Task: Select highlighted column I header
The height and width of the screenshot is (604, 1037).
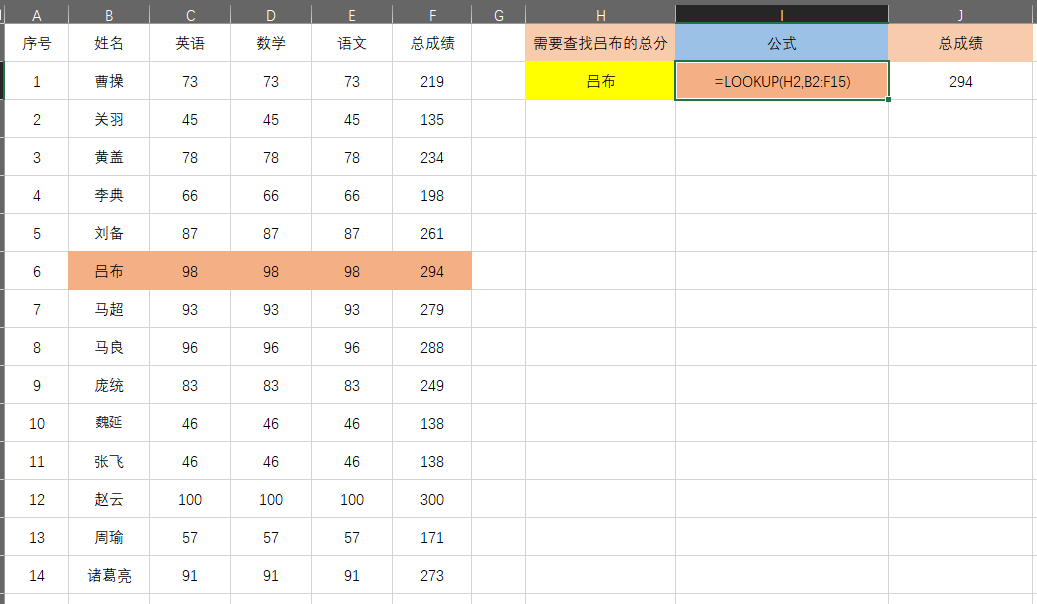Action: [782, 15]
